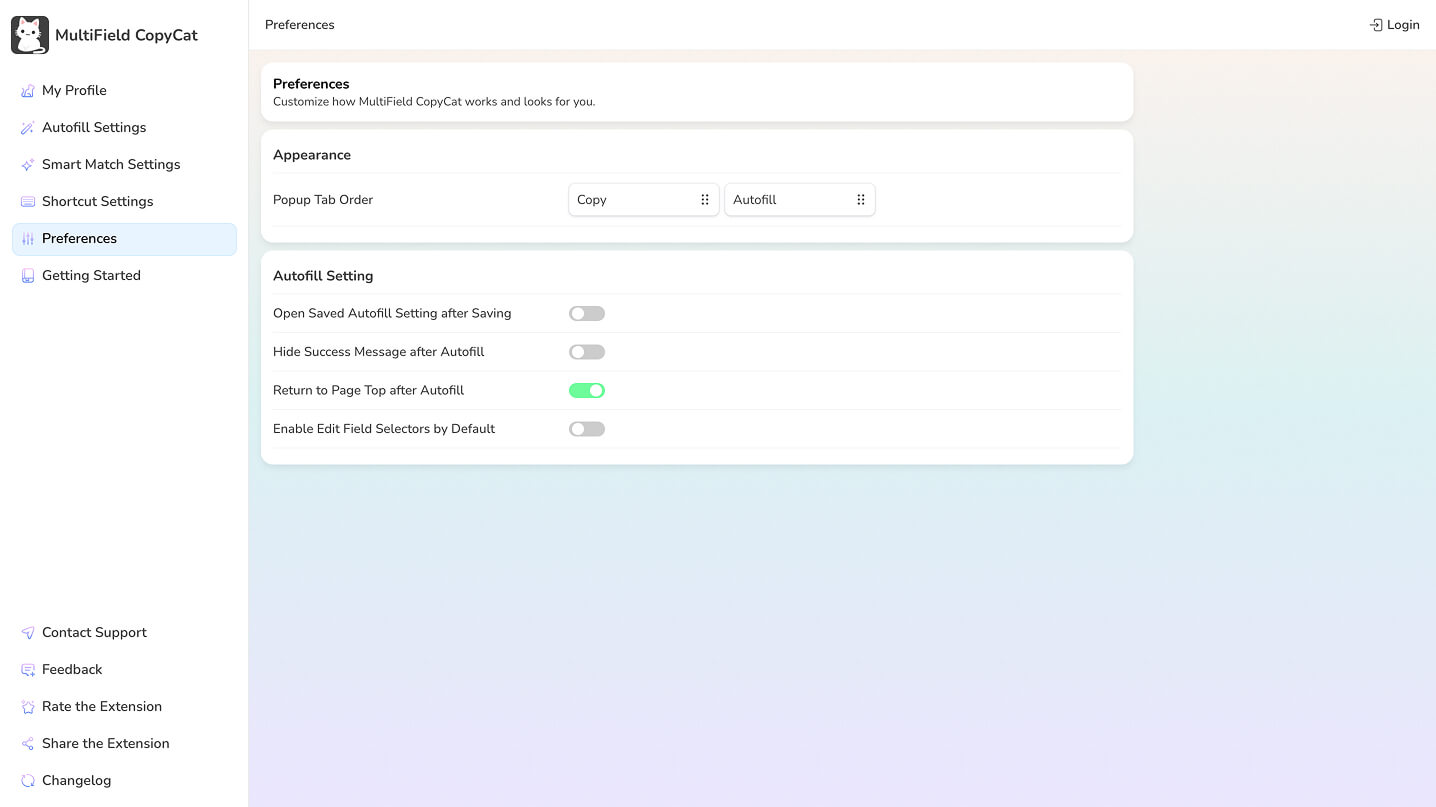Click the MultiField CopyCat title text
Image resolution: width=1436 pixels, height=807 pixels.
coord(126,35)
